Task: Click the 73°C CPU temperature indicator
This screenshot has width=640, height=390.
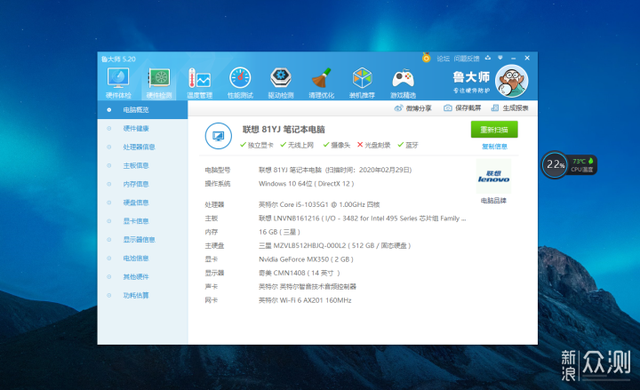Action: coord(582,165)
